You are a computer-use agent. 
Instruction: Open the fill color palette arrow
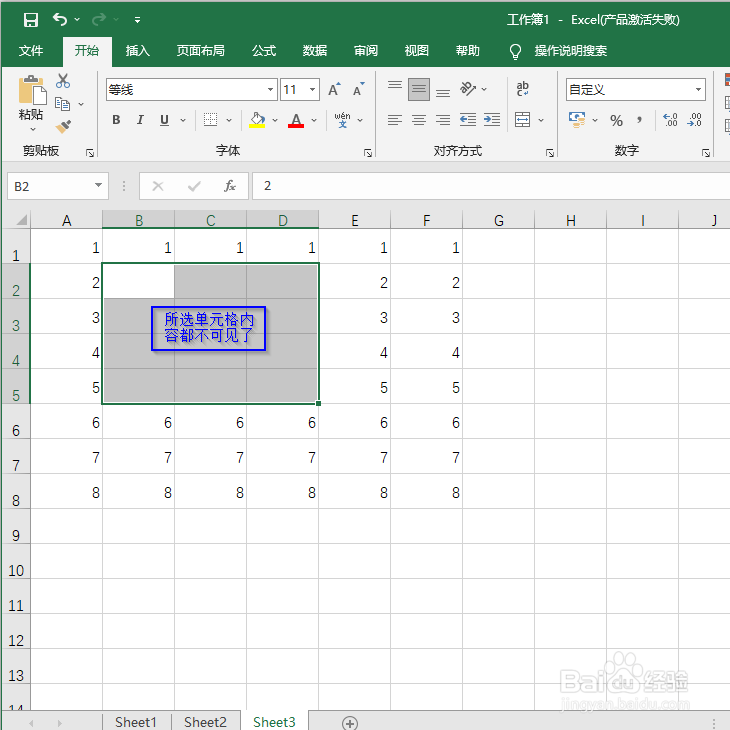coord(275,120)
